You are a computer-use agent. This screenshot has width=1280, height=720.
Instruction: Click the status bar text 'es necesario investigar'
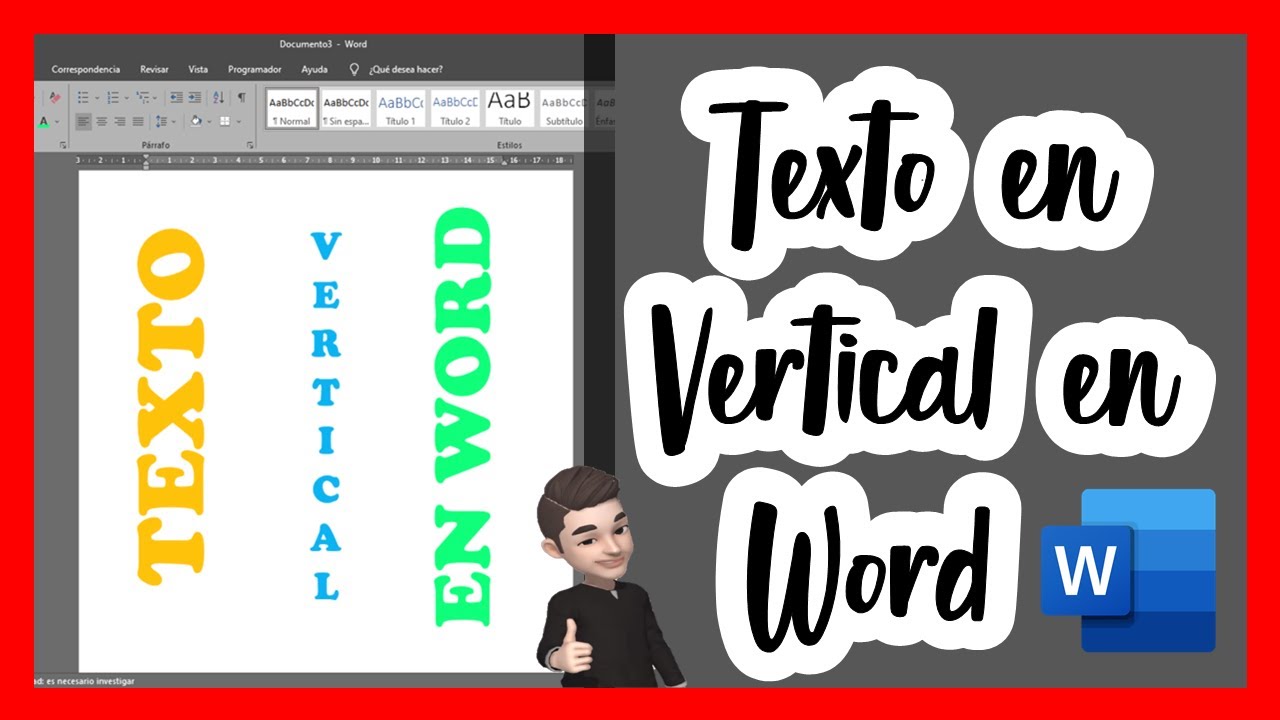tap(88, 681)
